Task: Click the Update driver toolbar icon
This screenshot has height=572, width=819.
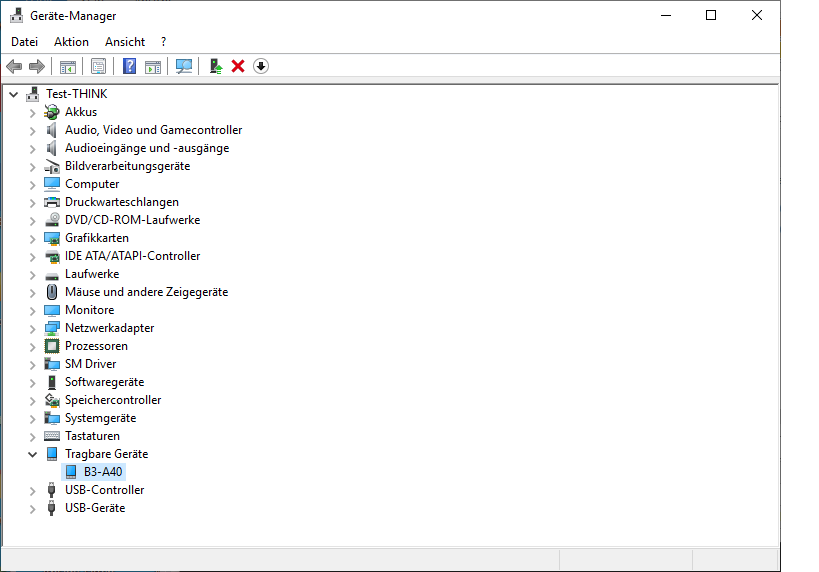Action: (216, 66)
